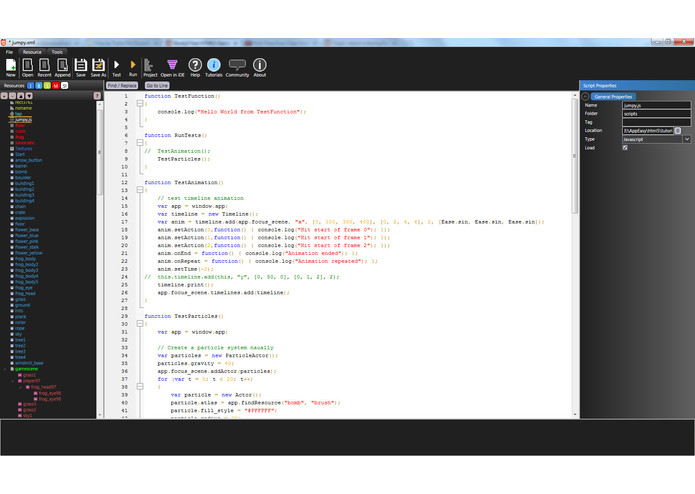Click the Folder input field
Screen dimensions: 695x494
pos(656,114)
